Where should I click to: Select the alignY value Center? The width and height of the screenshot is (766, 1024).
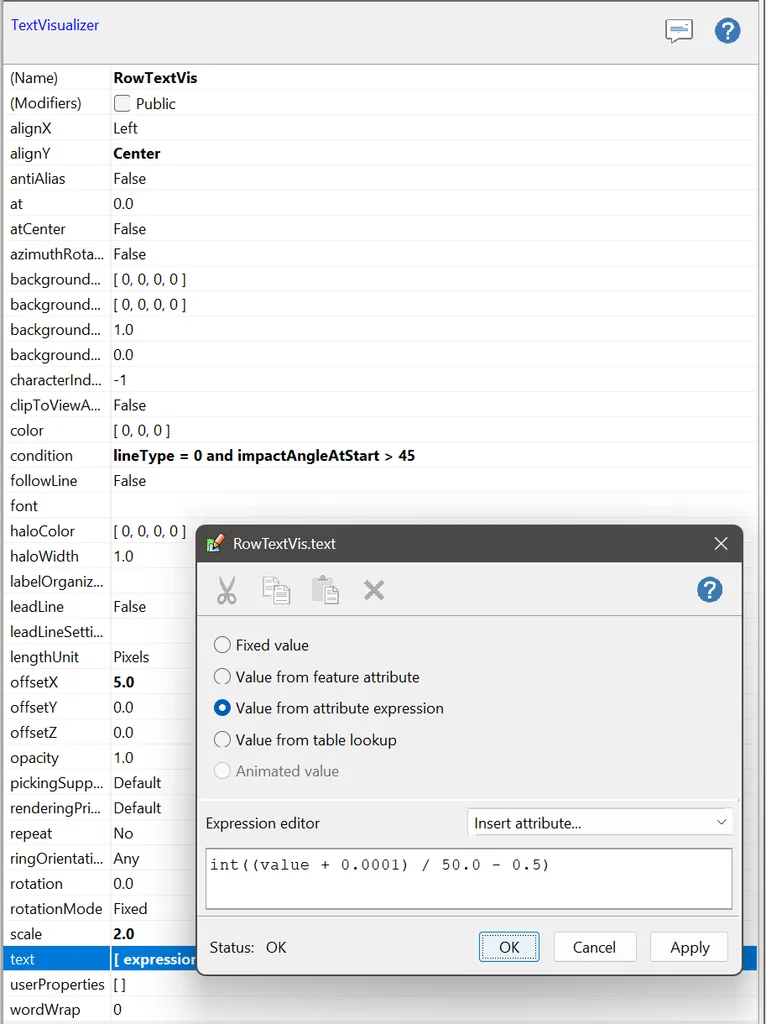click(x=136, y=153)
